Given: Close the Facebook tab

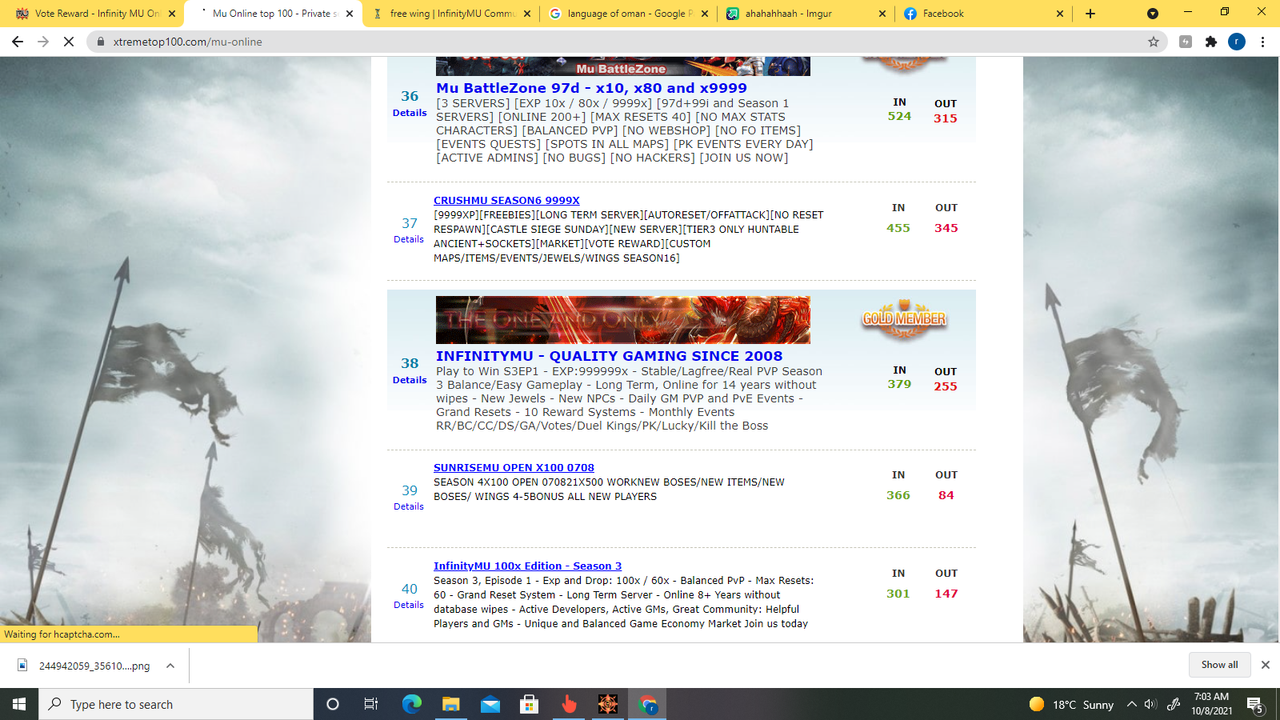Looking at the screenshot, I should pos(1060,14).
